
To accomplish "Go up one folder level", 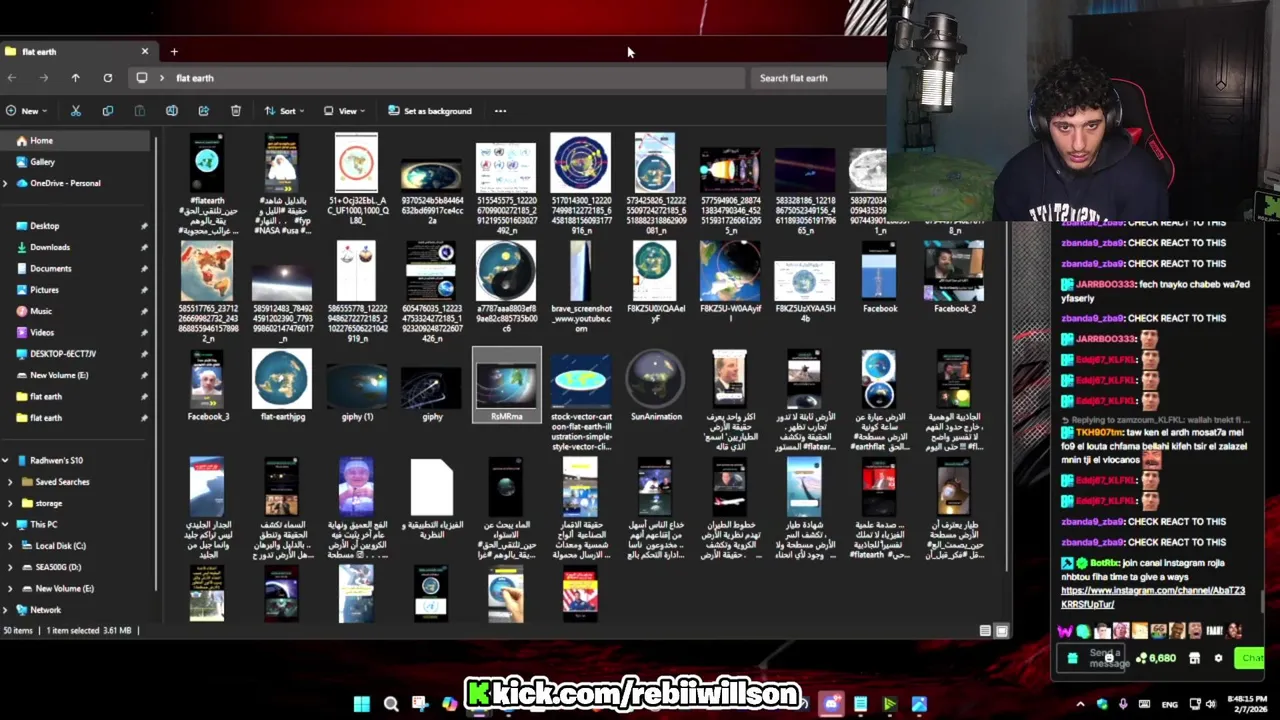I will [75, 78].
